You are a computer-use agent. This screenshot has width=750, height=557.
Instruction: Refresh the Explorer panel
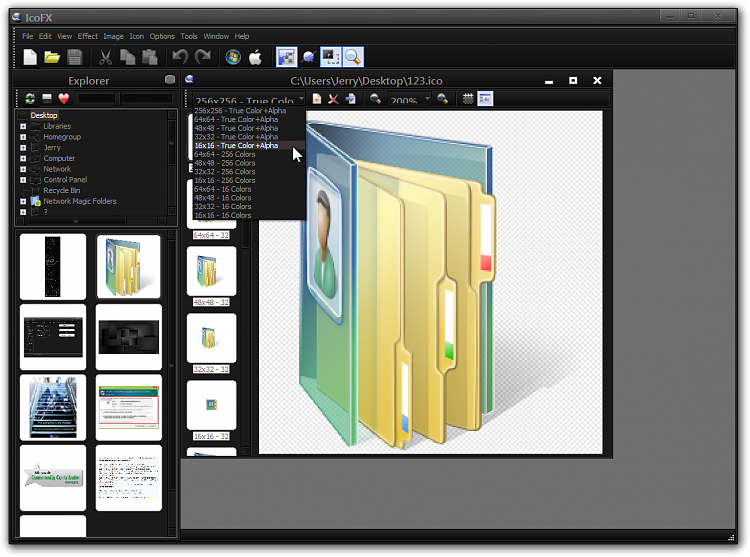[x=30, y=99]
